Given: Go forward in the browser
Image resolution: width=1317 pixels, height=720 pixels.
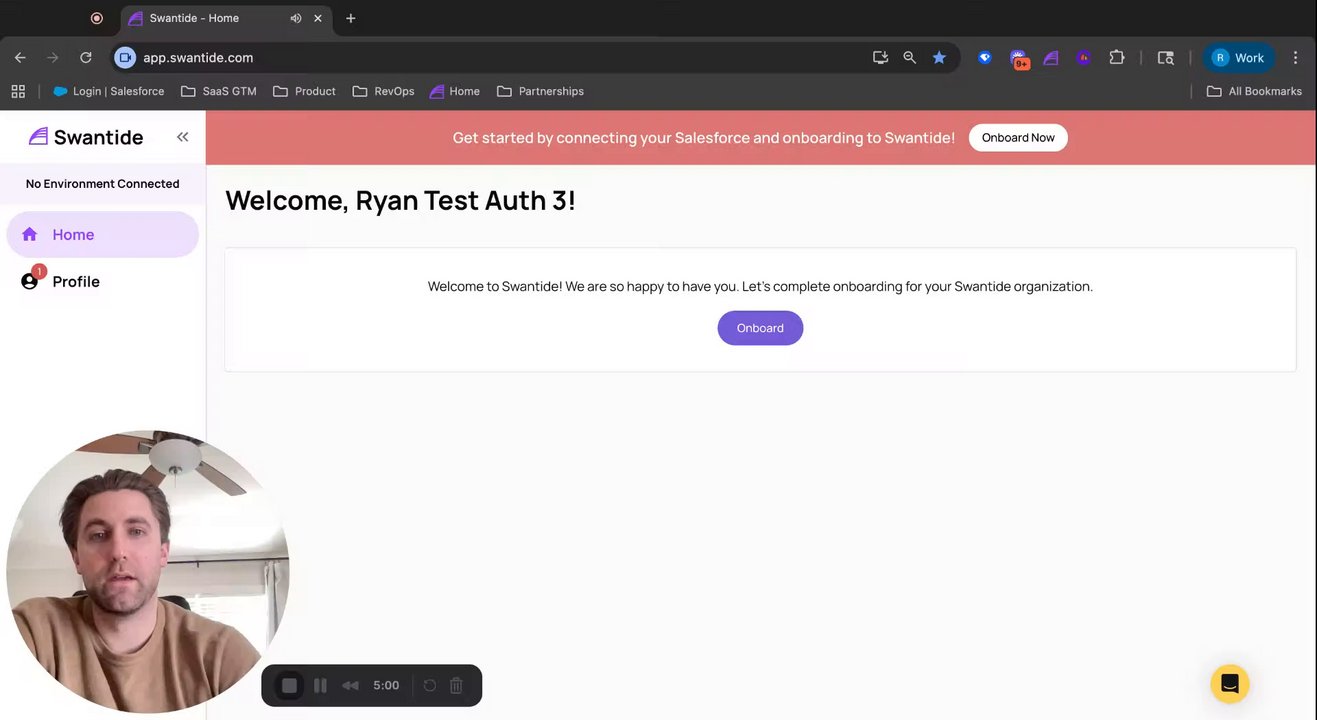Looking at the screenshot, I should [52, 58].
